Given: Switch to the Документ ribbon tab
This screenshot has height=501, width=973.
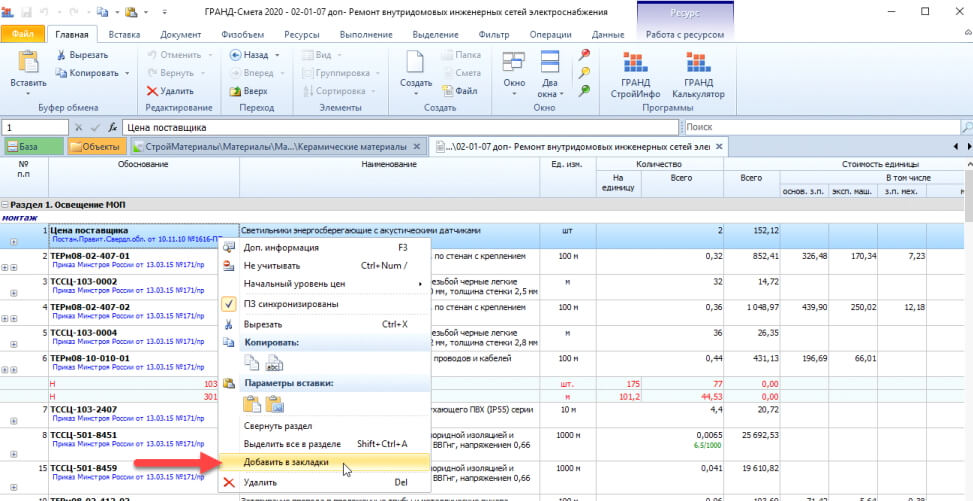Looking at the screenshot, I should click(x=180, y=35).
